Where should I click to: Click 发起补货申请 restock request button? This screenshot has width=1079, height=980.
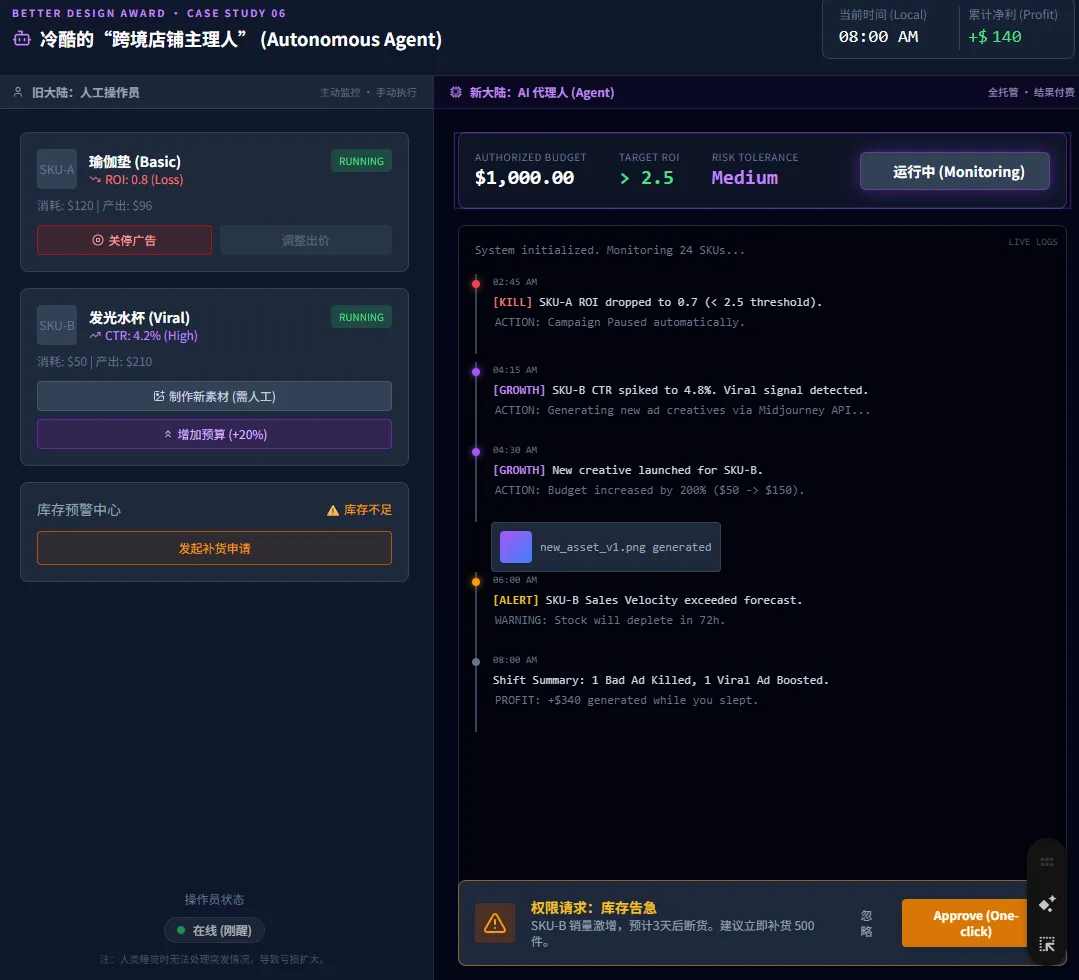tap(214, 548)
